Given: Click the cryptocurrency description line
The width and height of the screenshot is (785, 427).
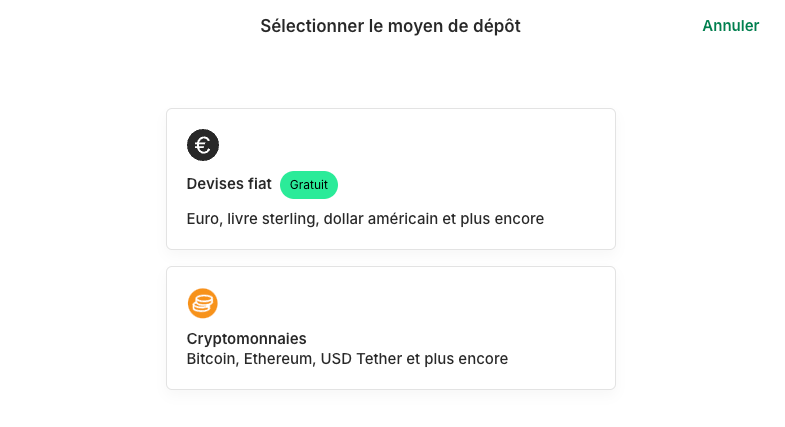Looking at the screenshot, I should (347, 358).
